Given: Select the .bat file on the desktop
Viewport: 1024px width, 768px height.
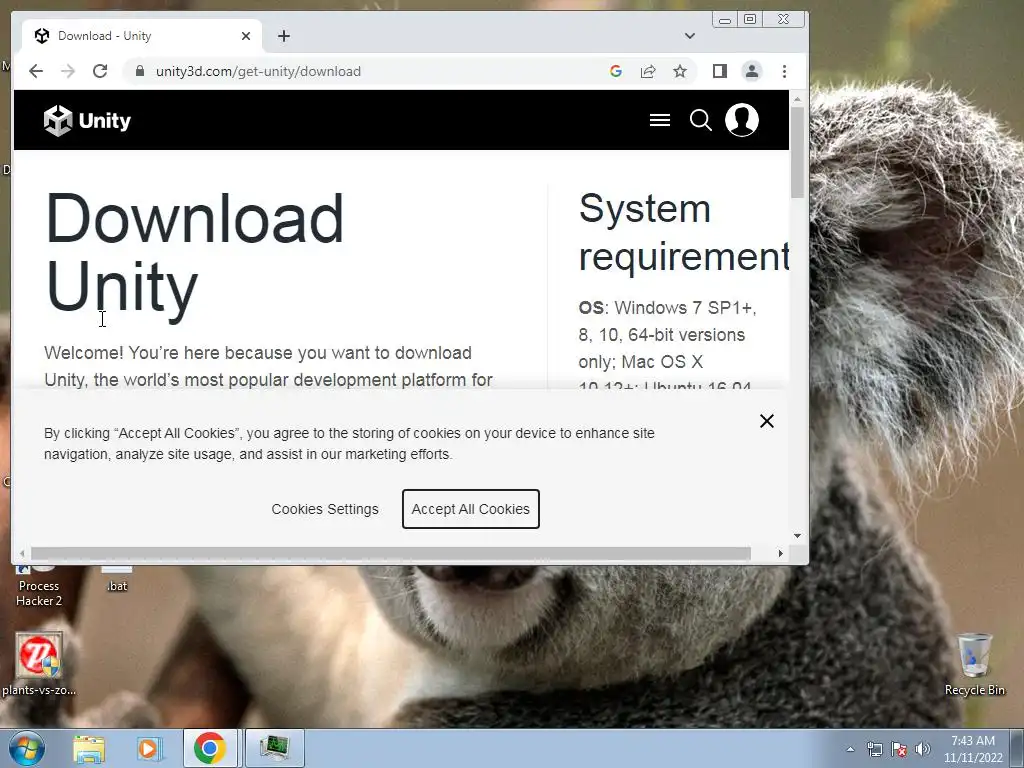Looking at the screenshot, I should (117, 579).
